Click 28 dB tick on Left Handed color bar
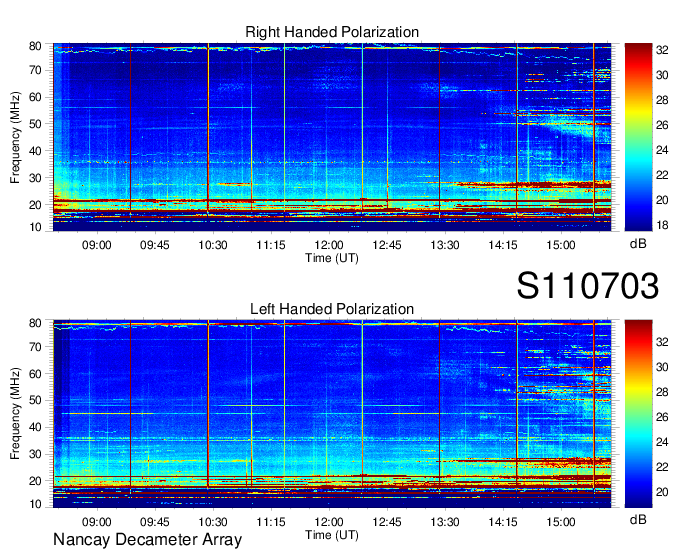Image resolution: width=680 pixels, height=552 pixels. click(x=662, y=392)
